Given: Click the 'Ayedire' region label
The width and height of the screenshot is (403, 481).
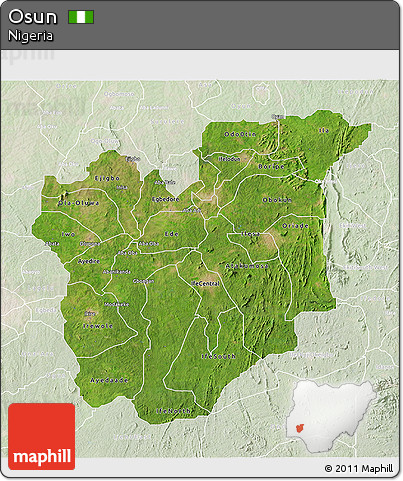Looking at the screenshot, I should pyautogui.click(x=89, y=261).
